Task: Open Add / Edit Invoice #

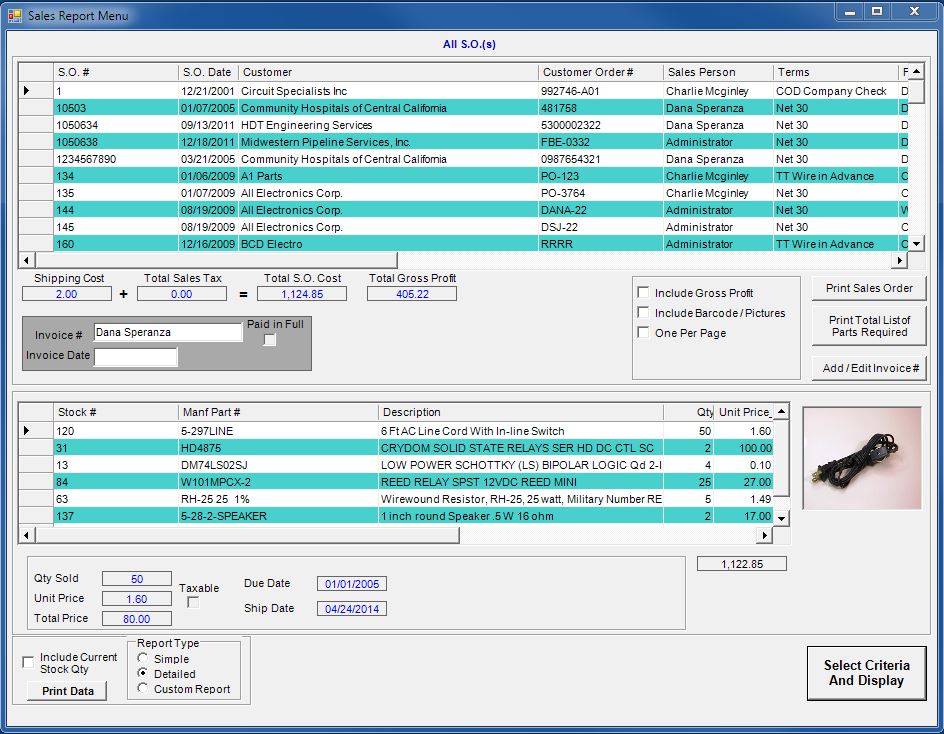Action: (869, 369)
